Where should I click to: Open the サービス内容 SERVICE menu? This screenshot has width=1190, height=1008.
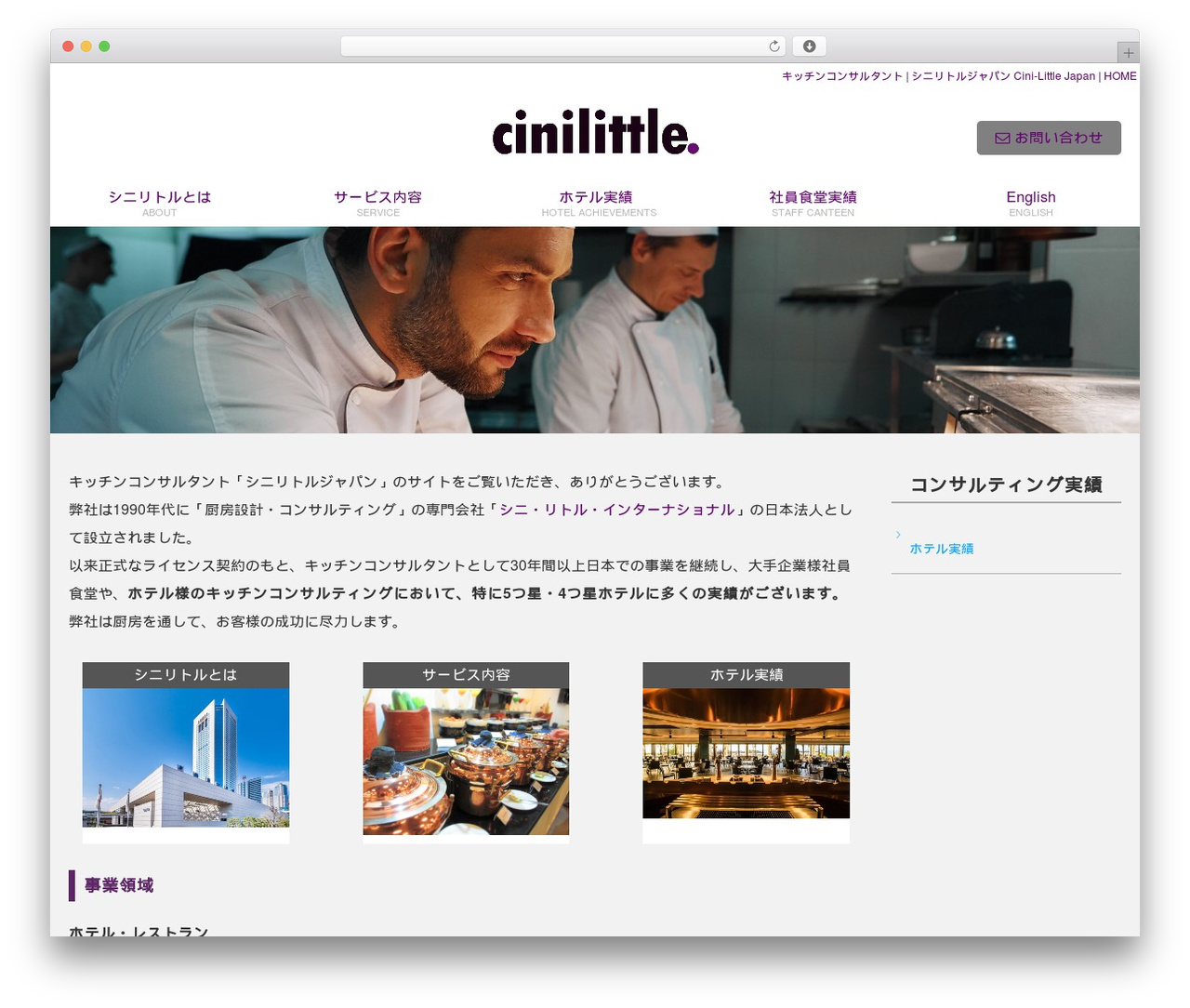[x=378, y=204]
